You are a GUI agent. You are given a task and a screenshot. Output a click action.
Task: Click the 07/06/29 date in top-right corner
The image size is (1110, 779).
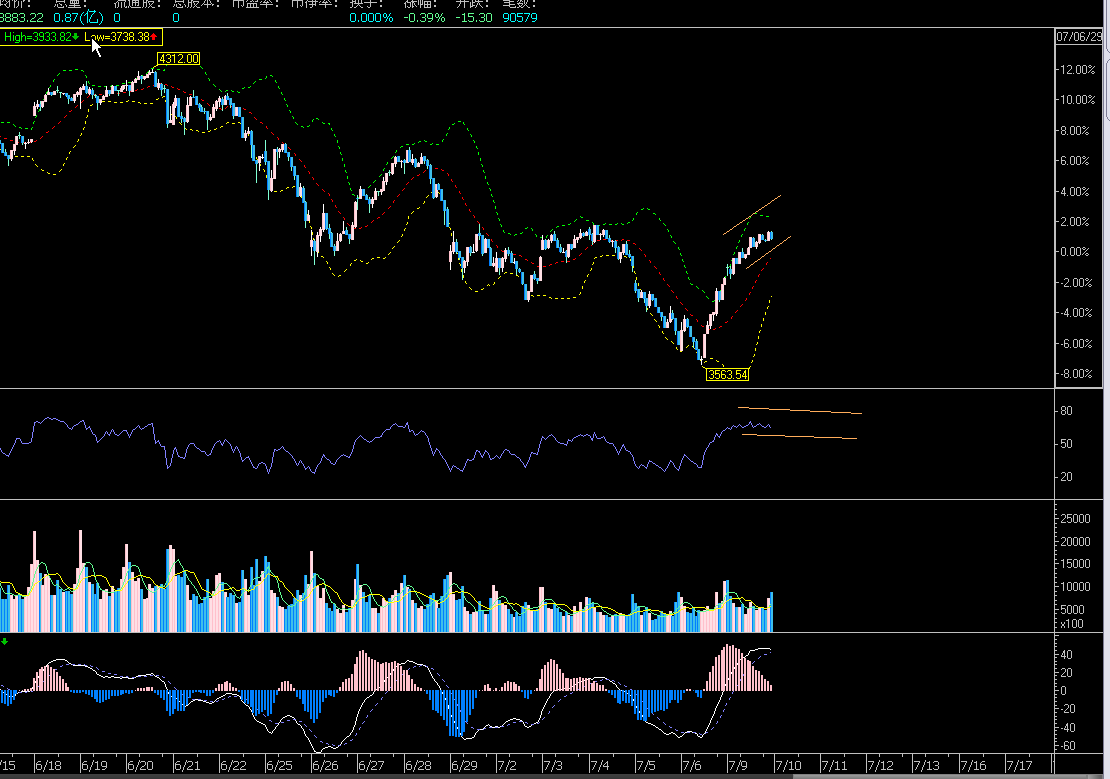[x=1079, y=36]
